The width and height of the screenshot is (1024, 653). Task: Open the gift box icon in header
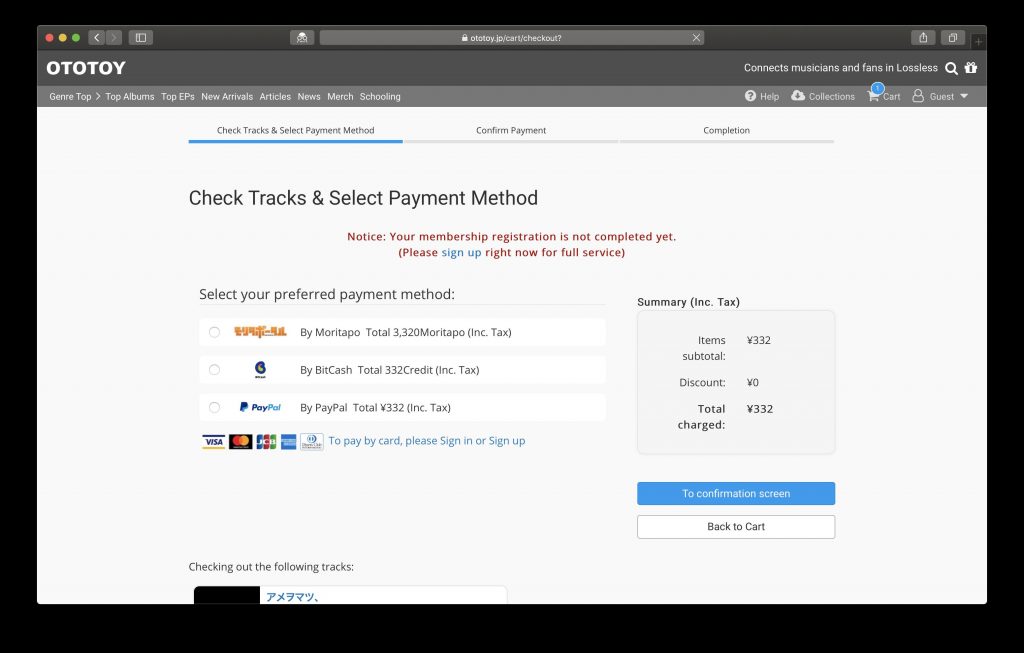[x=971, y=67]
